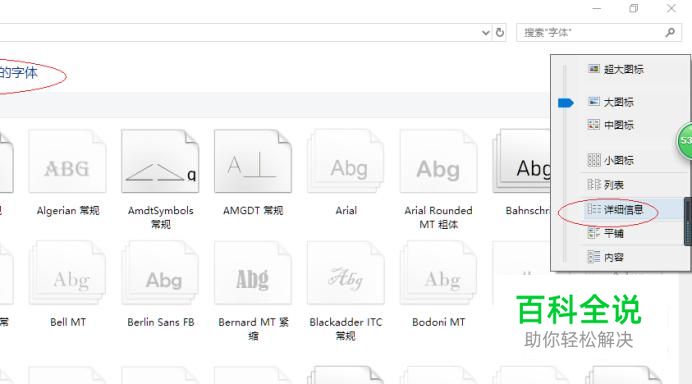
Task: Select the Blackadder ITC 常规 font icon
Action: click(x=346, y=273)
